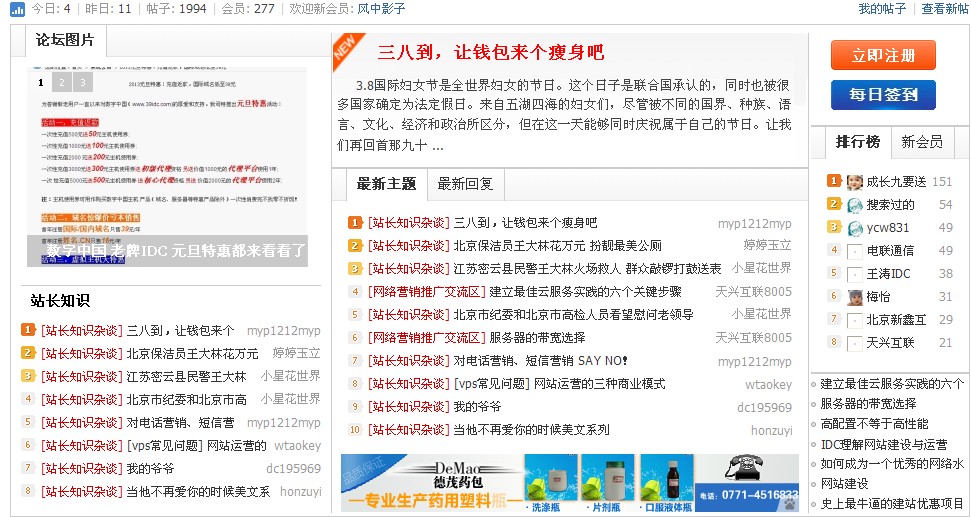
Task: Open IDC理解网站建设与运营 sidebar link
Action: click(884, 445)
